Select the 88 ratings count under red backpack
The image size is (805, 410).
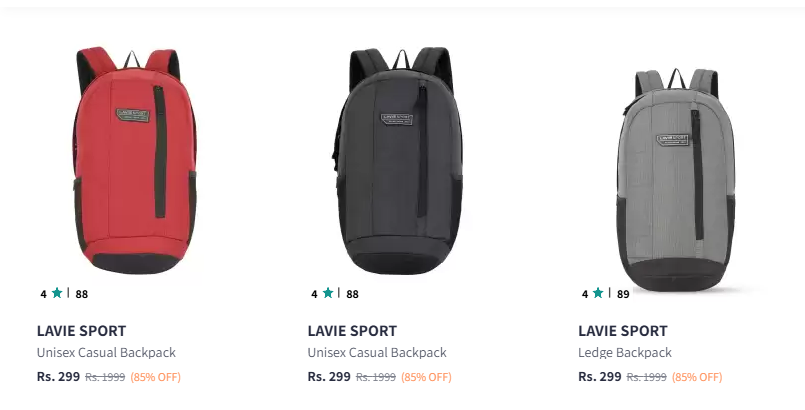[82, 294]
